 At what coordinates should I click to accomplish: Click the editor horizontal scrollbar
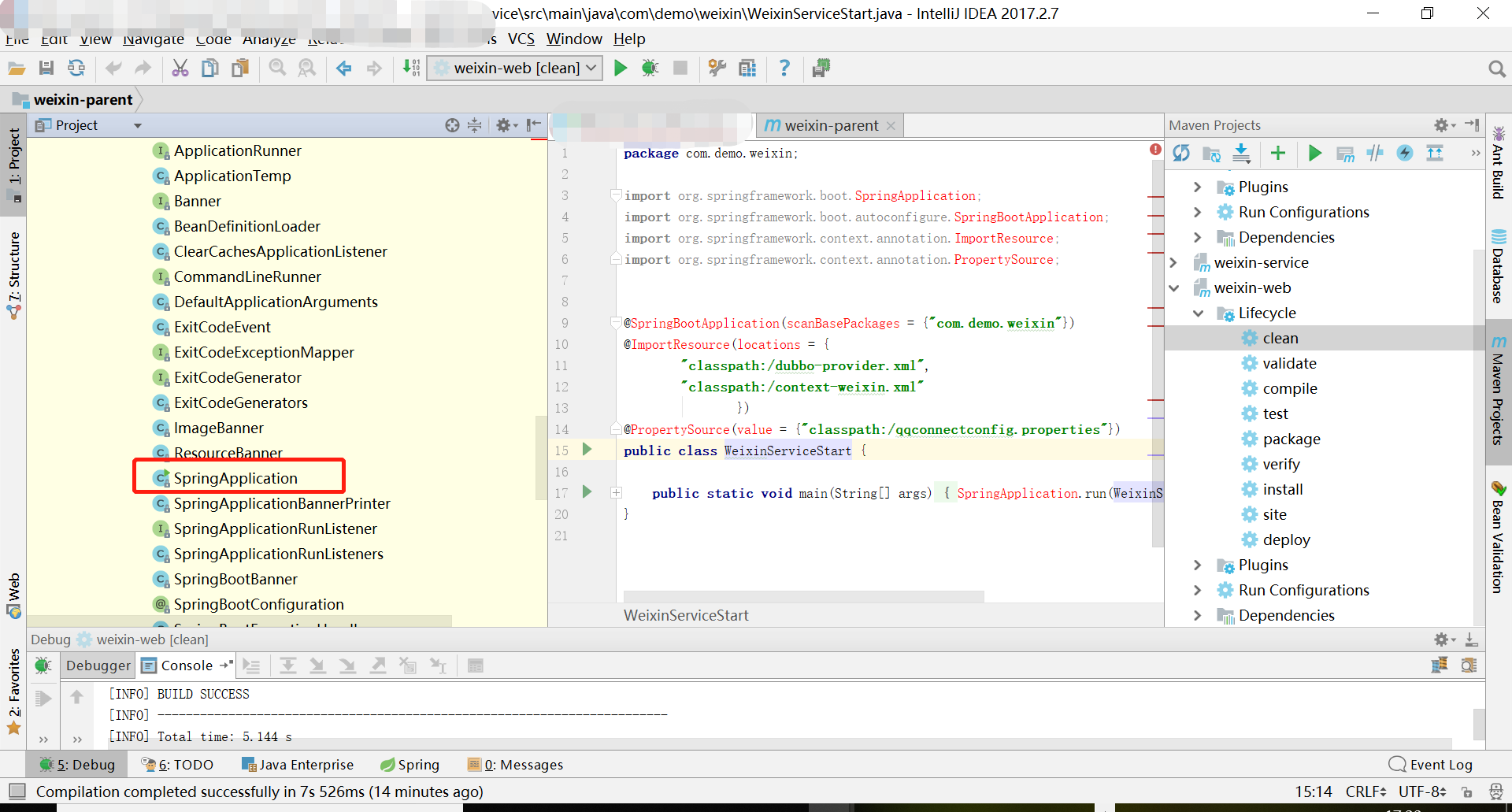coord(803,596)
